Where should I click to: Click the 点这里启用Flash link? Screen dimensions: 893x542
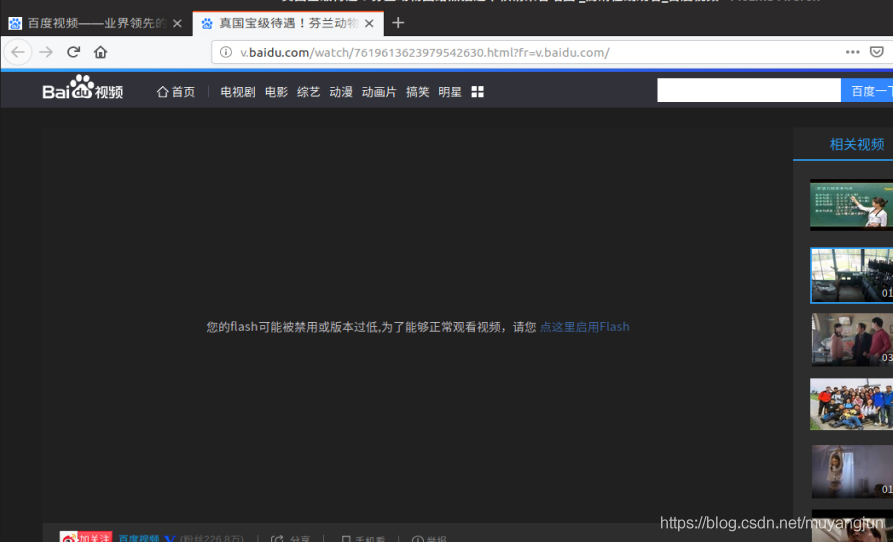point(584,327)
